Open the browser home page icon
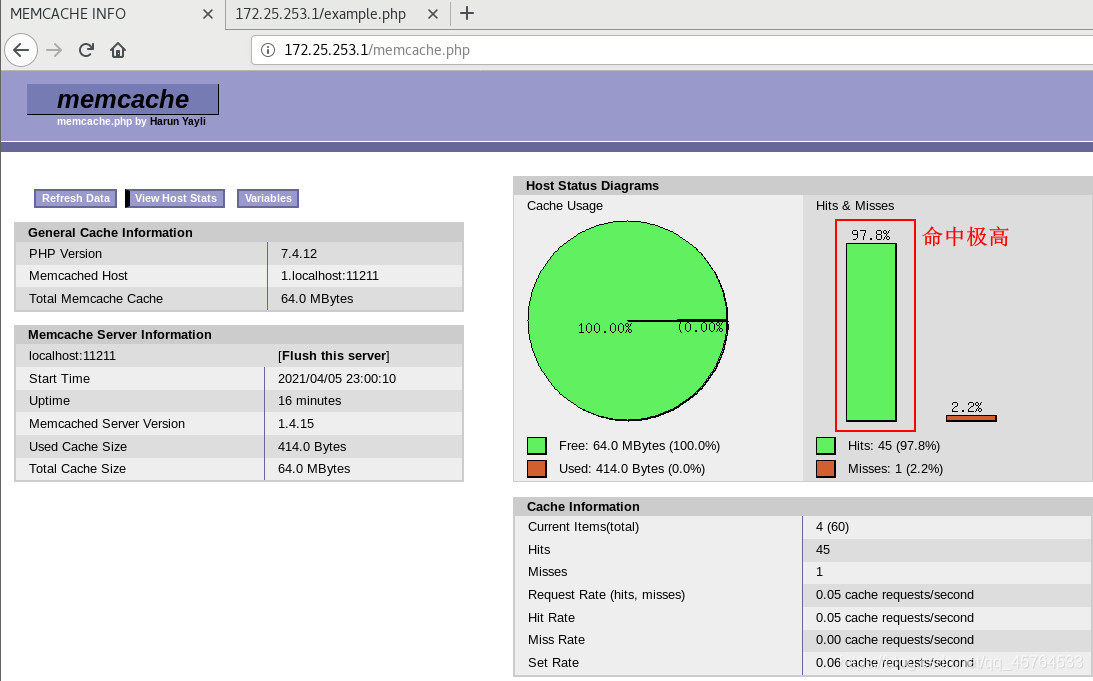The image size is (1093, 681). coord(118,50)
